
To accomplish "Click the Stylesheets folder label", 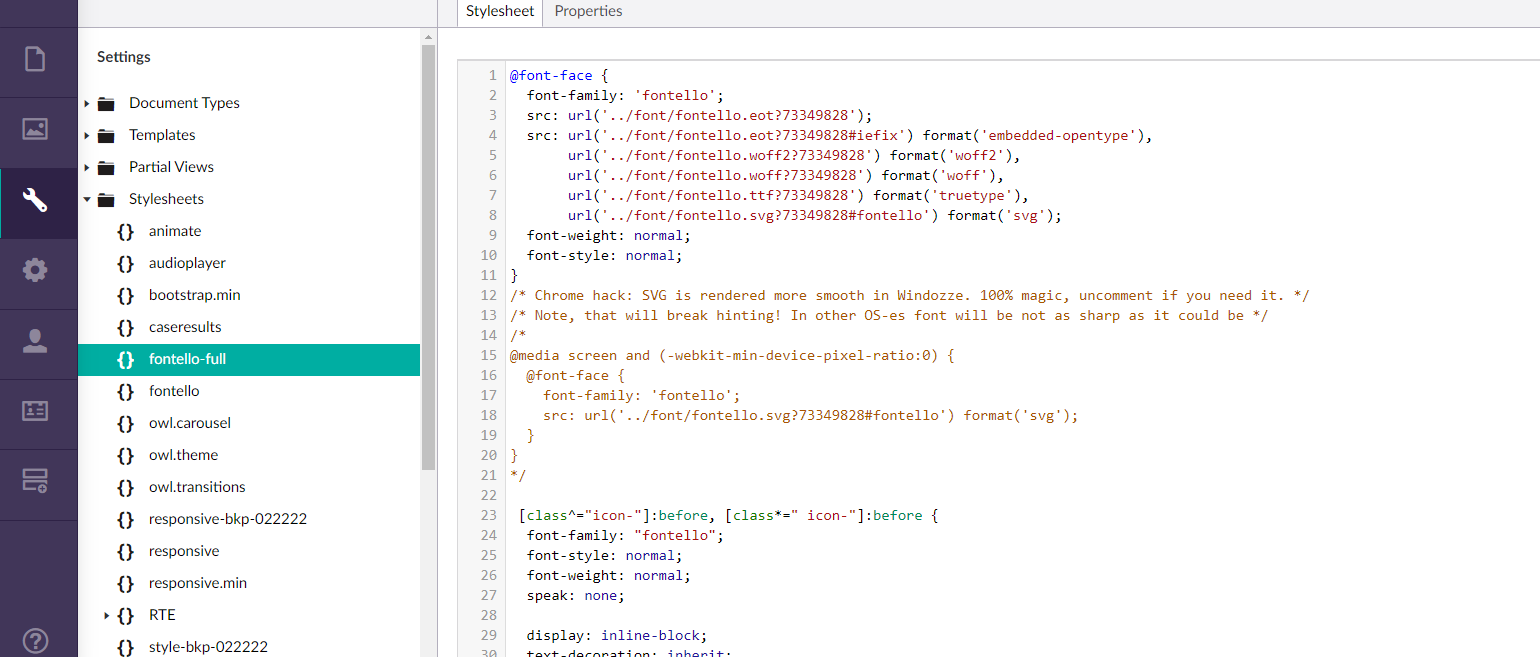I will coord(166,199).
